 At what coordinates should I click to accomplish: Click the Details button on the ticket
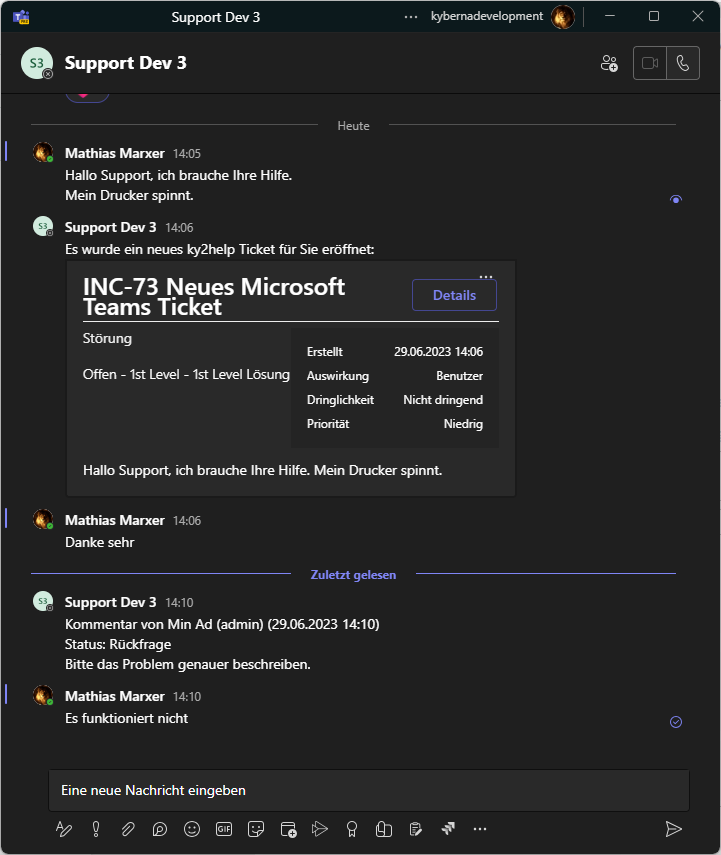point(454,295)
